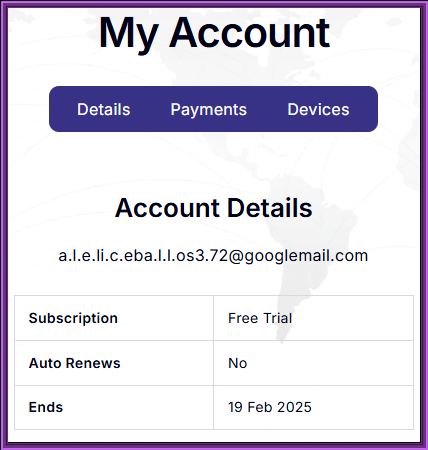Image resolution: width=428 pixels, height=450 pixels.
Task: Click the year 2025 in Ends row
Action: coord(294,407)
